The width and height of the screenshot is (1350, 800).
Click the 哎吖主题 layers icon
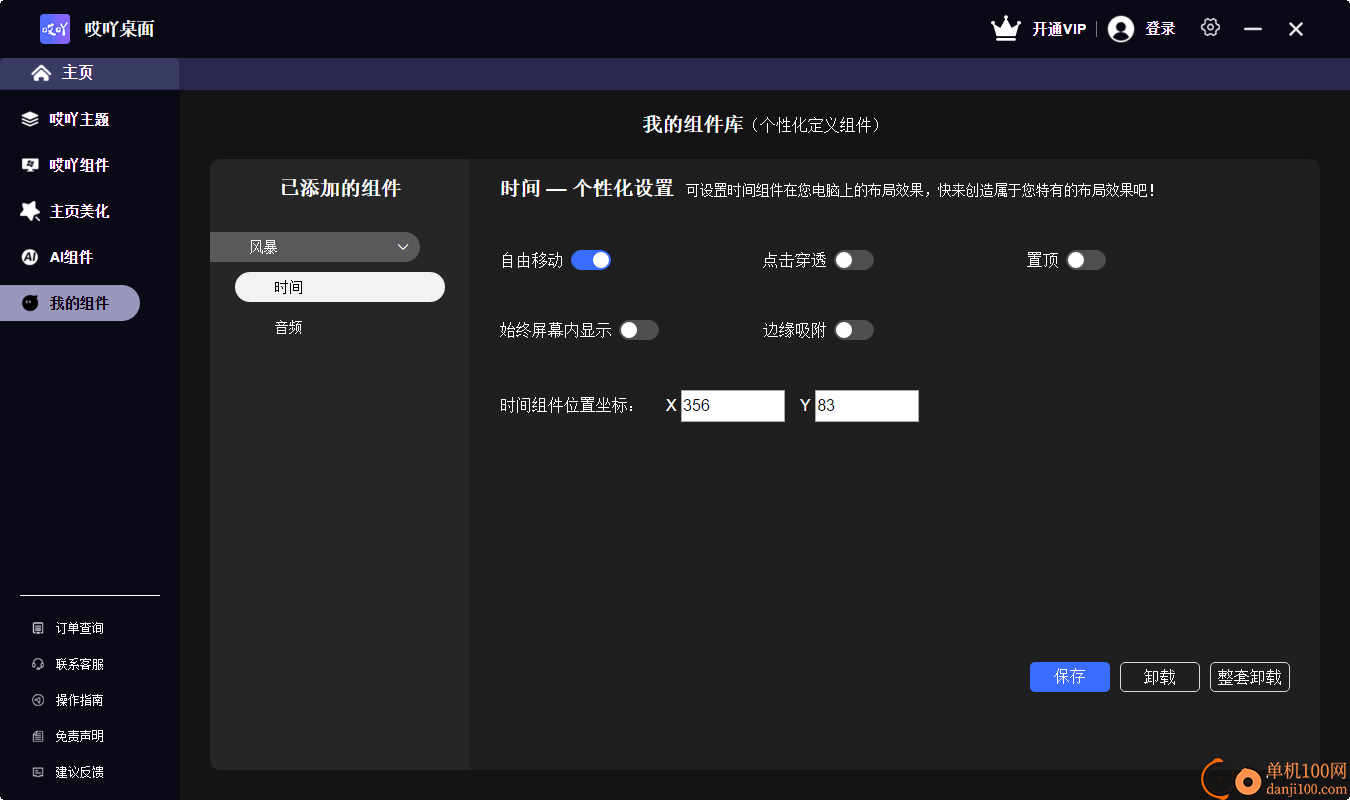[30, 119]
